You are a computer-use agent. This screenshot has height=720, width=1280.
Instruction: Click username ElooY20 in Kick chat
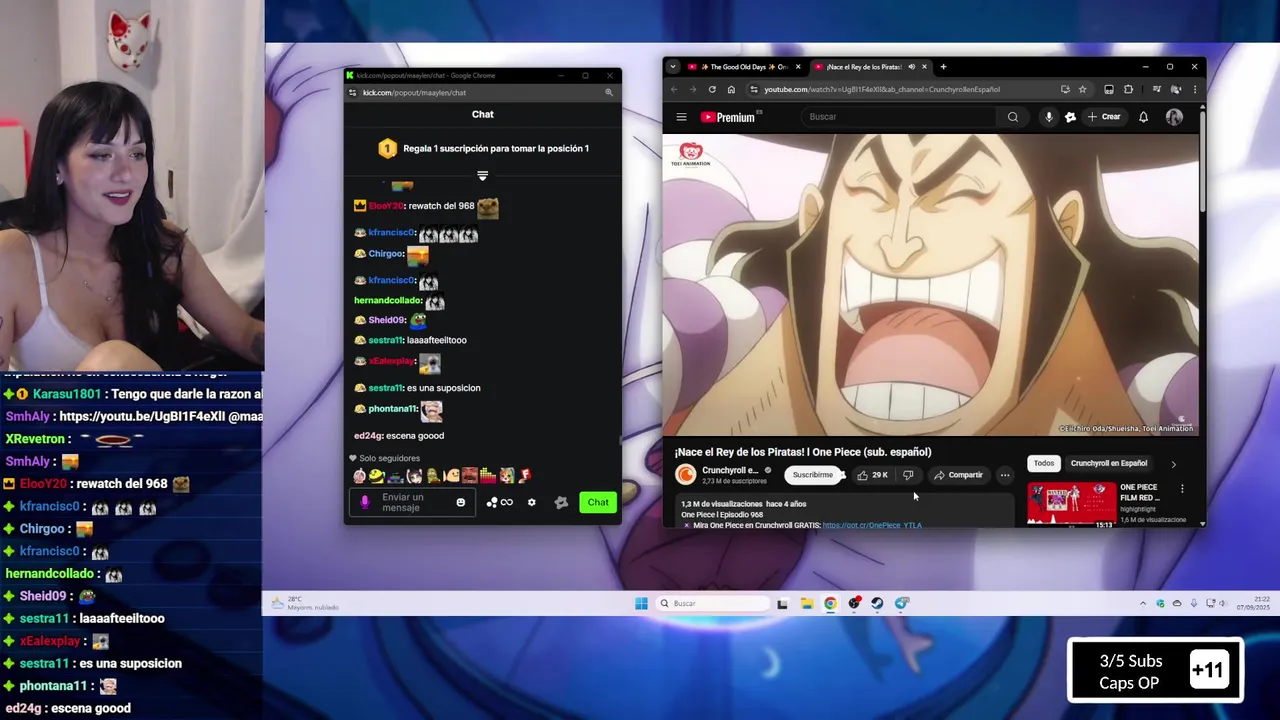click(x=386, y=206)
